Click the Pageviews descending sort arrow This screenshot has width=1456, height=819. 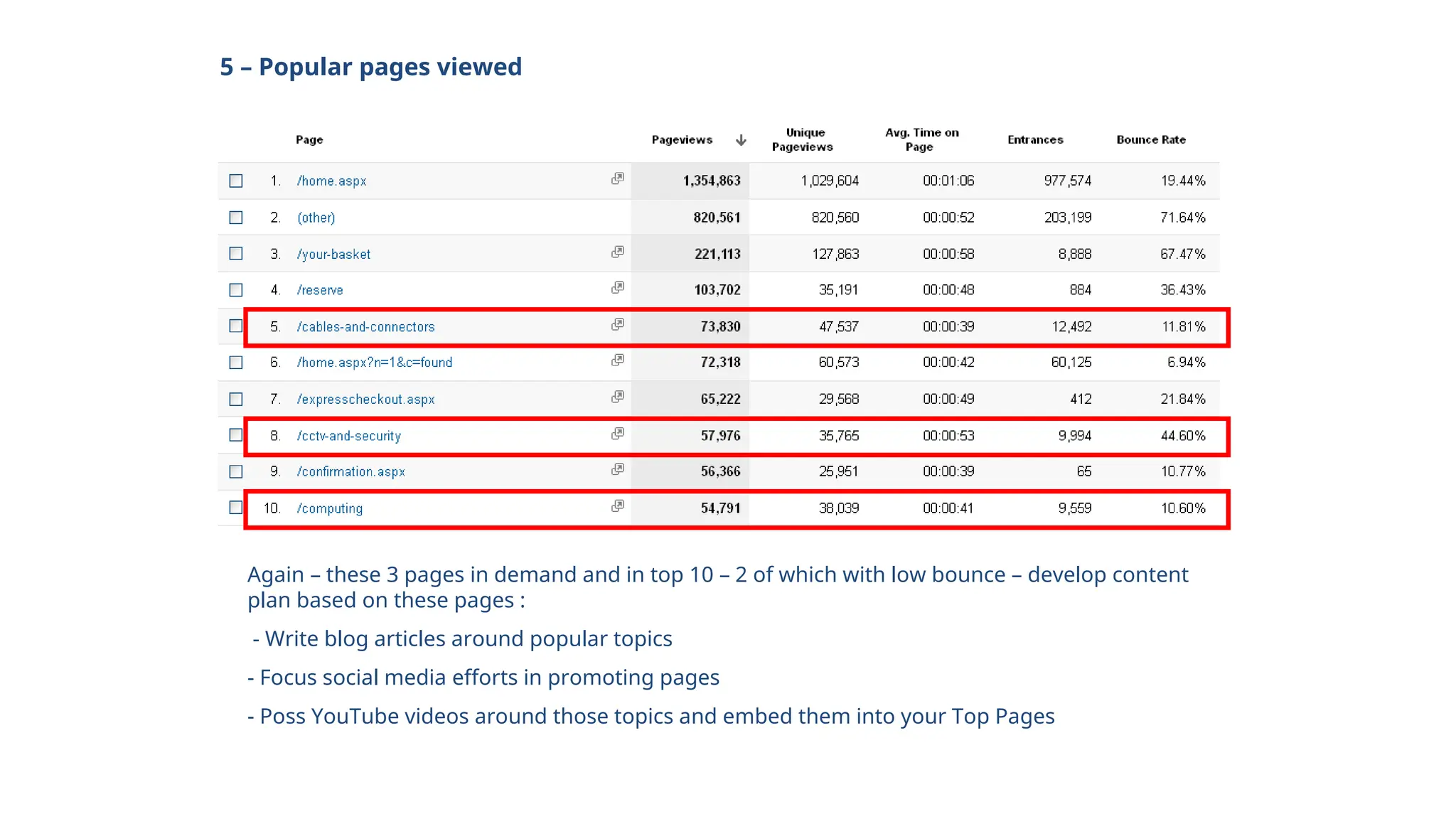tap(741, 140)
